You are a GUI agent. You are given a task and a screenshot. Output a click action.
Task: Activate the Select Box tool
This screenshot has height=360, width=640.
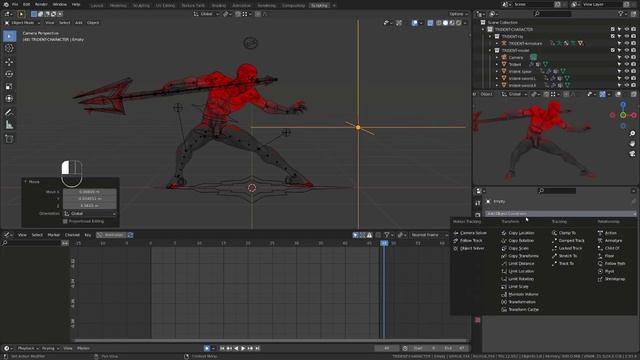coord(9,36)
